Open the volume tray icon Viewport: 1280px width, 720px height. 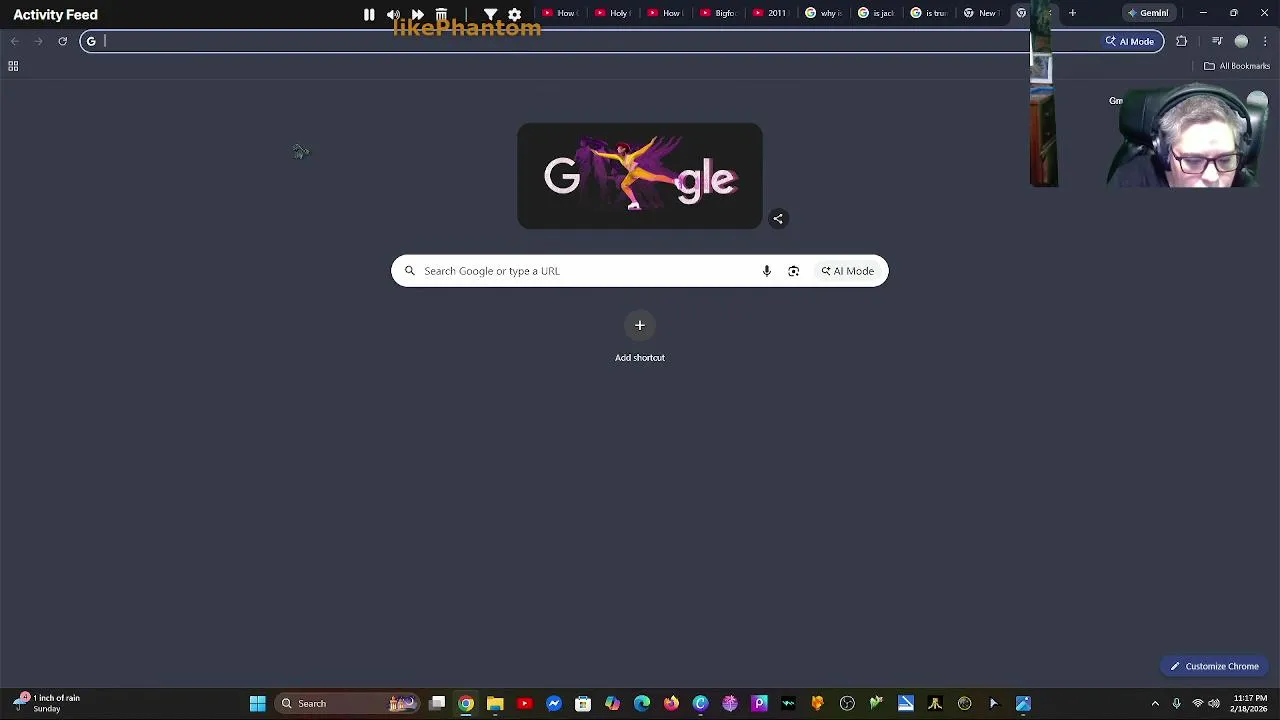point(1214,703)
